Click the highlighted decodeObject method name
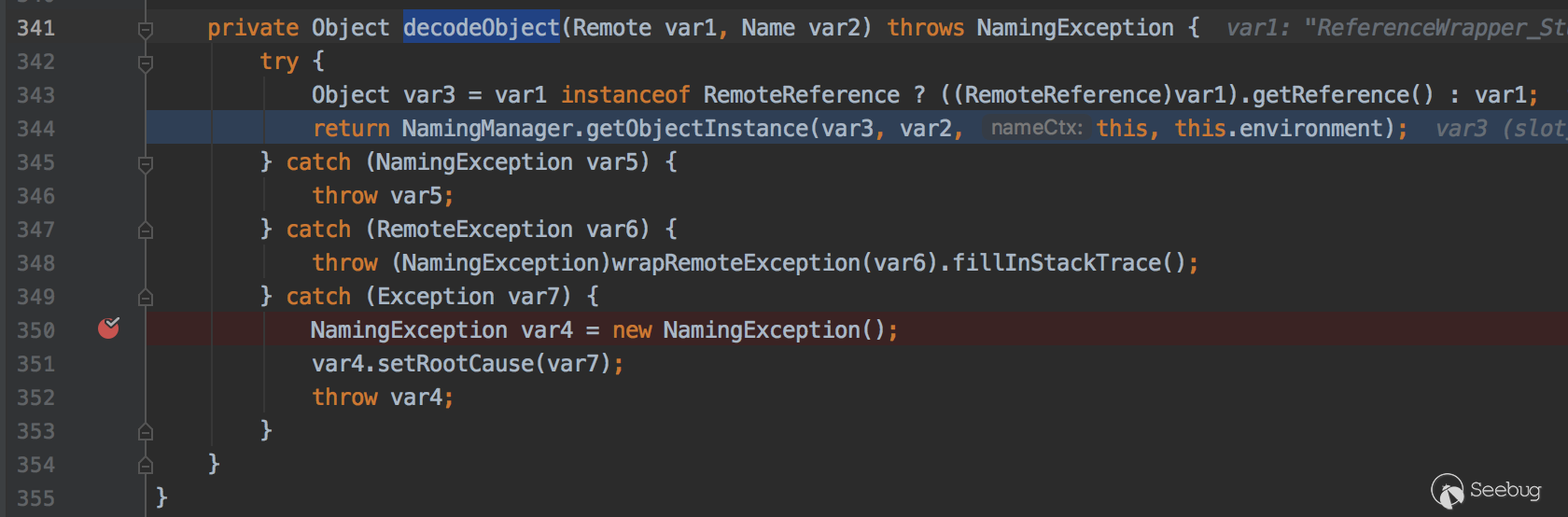 point(481,28)
